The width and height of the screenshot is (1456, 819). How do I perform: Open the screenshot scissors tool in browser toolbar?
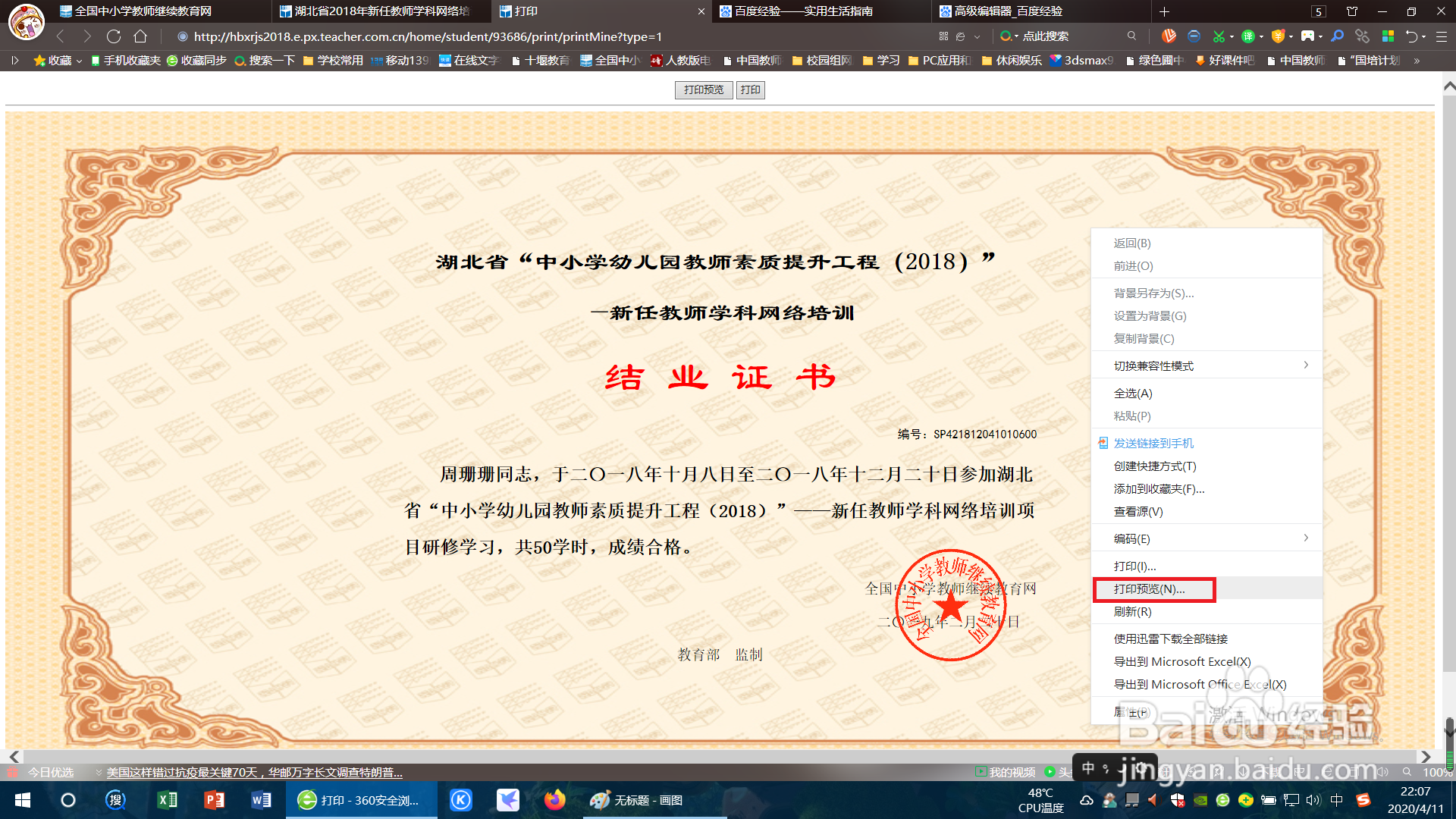pos(1219,36)
